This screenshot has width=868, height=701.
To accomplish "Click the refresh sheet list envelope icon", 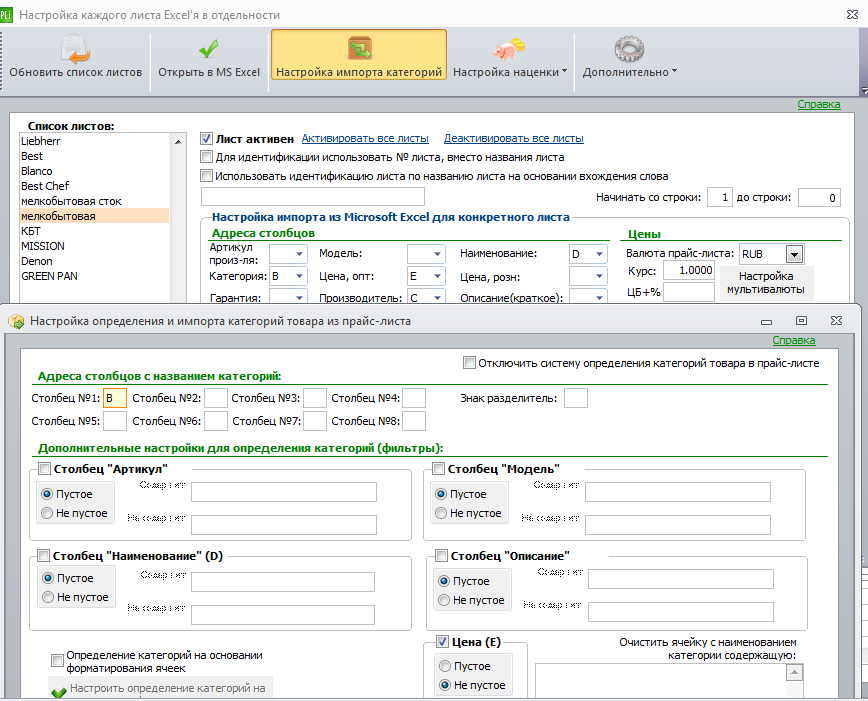I will (x=75, y=49).
